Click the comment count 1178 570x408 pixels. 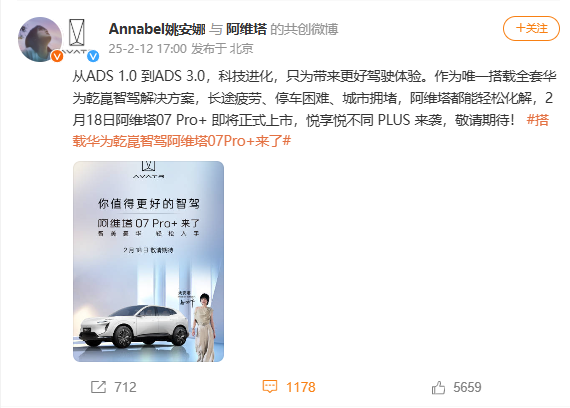coord(301,387)
